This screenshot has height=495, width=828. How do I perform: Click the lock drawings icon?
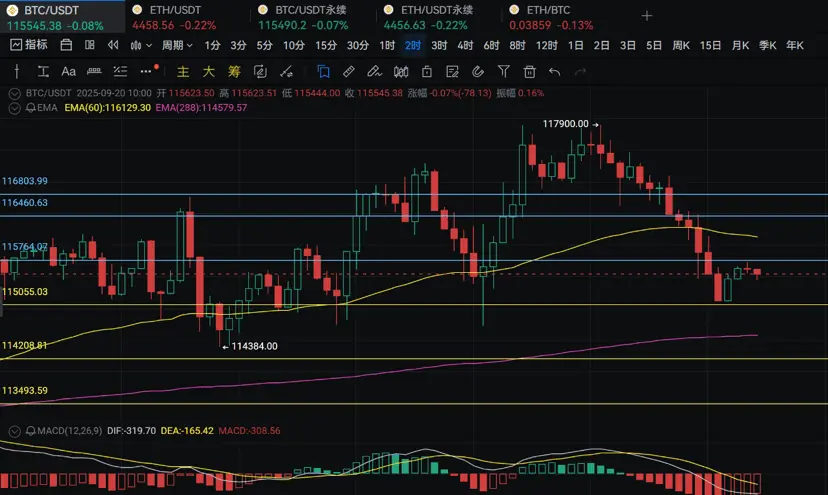pos(427,71)
